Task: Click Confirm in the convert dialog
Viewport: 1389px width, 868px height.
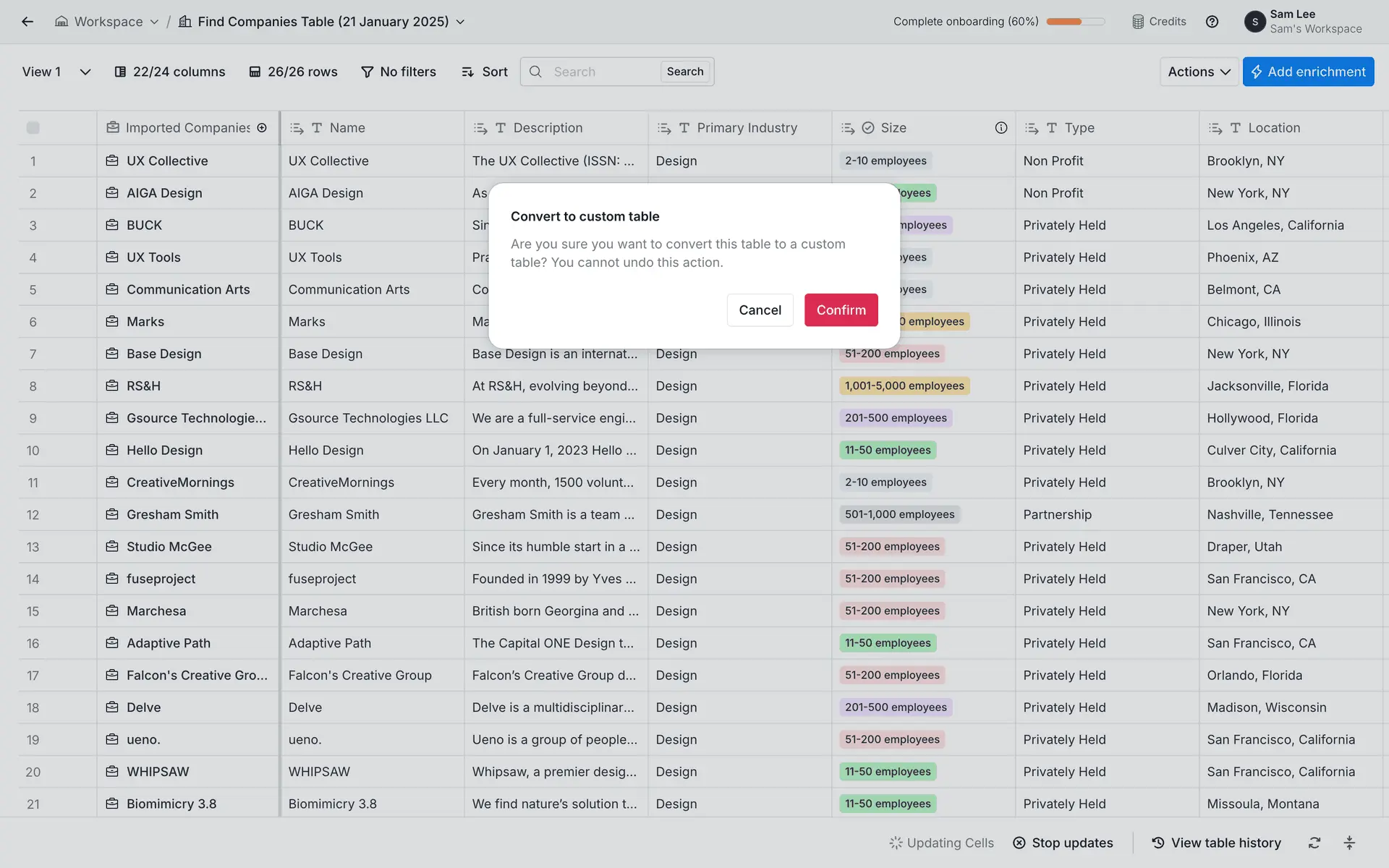Action: coord(841,310)
